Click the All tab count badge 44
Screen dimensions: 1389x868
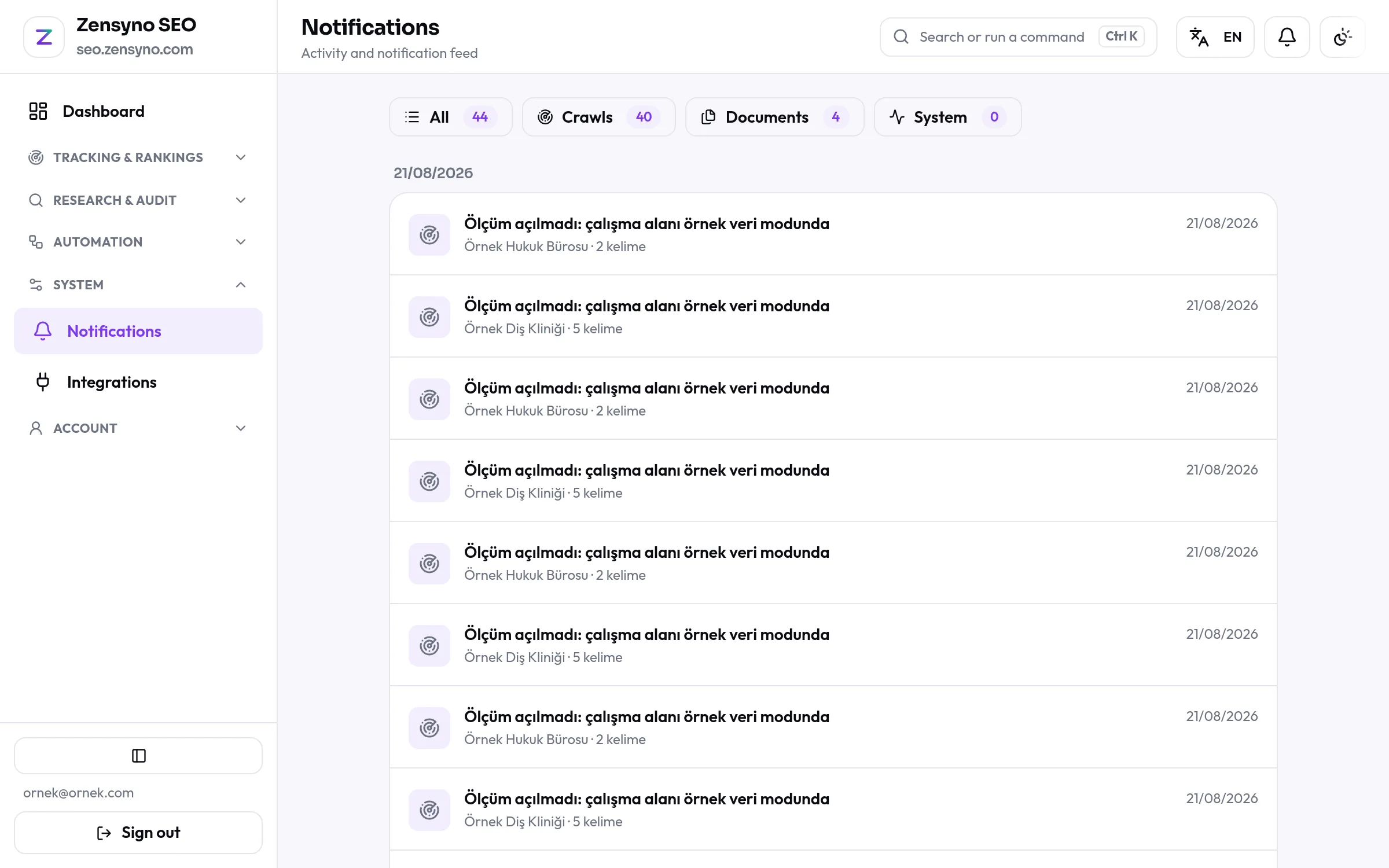tap(480, 117)
